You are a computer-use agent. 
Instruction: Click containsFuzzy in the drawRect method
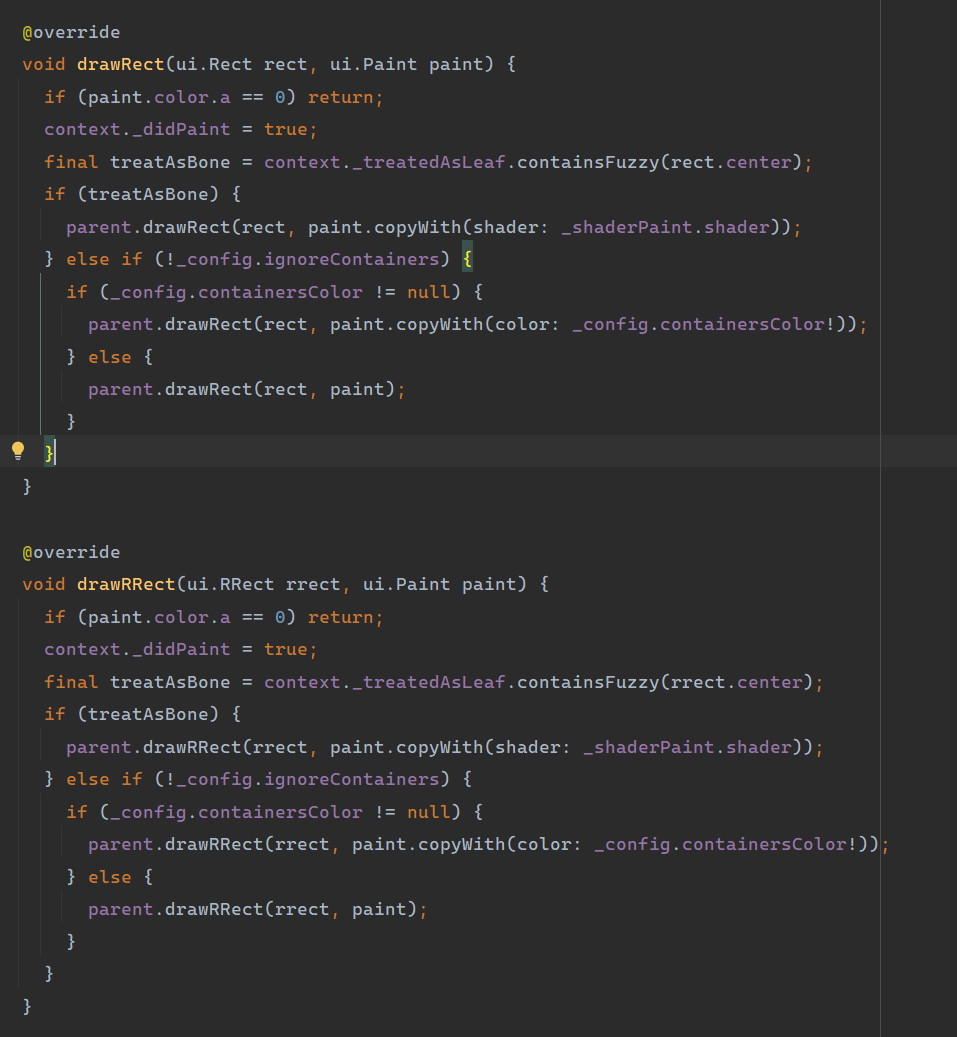point(588,162)
